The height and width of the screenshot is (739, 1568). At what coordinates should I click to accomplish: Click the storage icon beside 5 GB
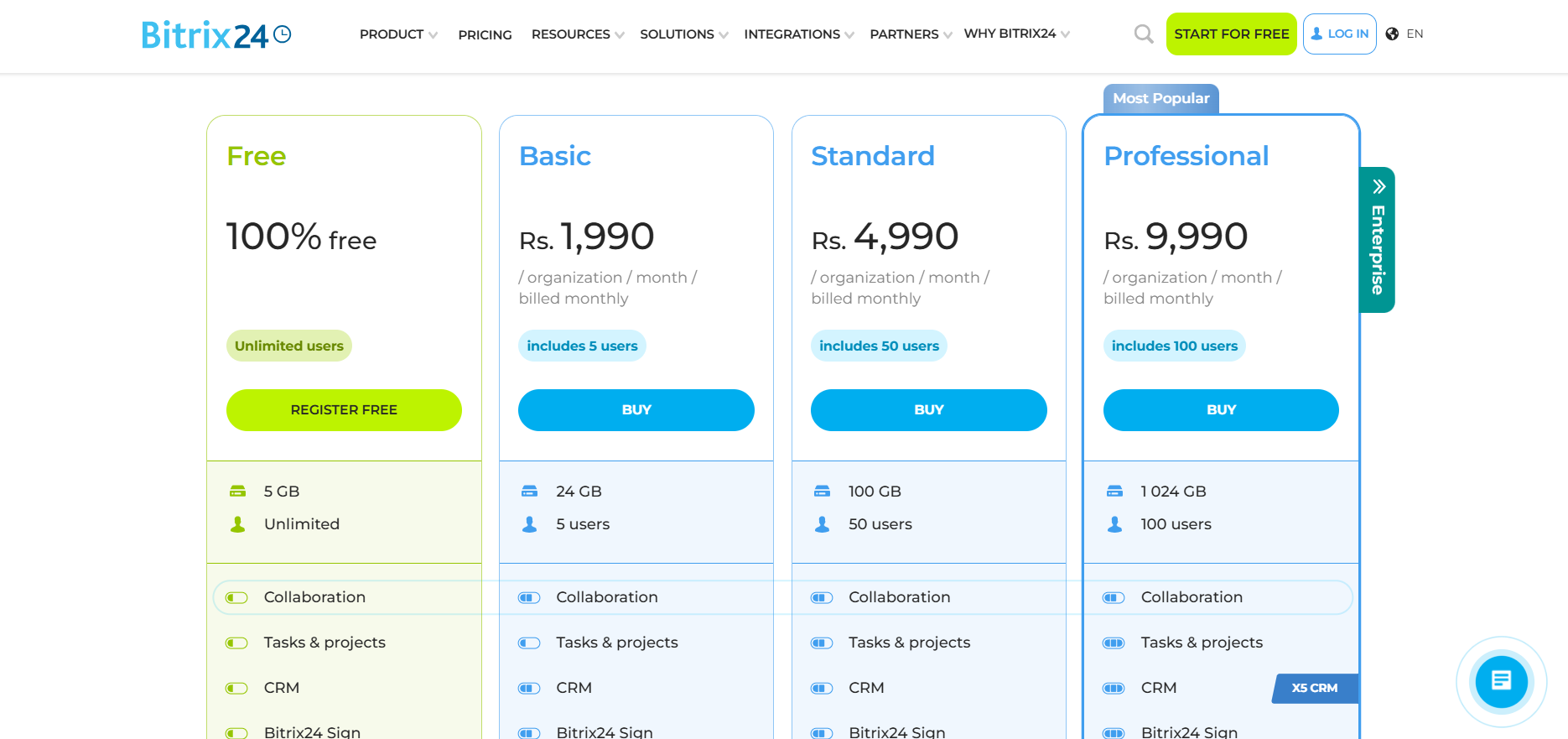coord(238,491)
